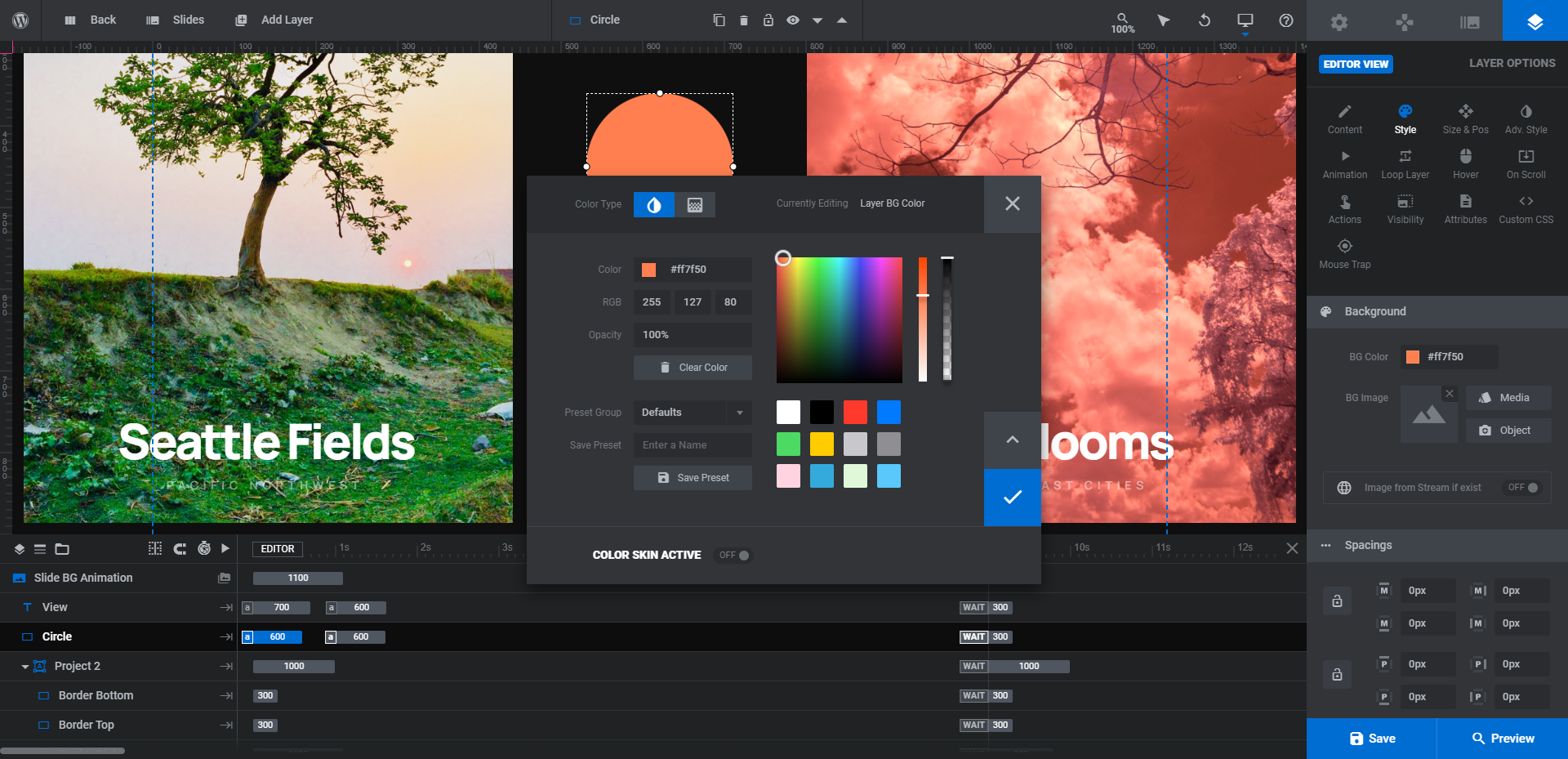Screen dimensions: 1568x759
Task: Remove the BG image with the x icon
Action: pos(1450,394)
